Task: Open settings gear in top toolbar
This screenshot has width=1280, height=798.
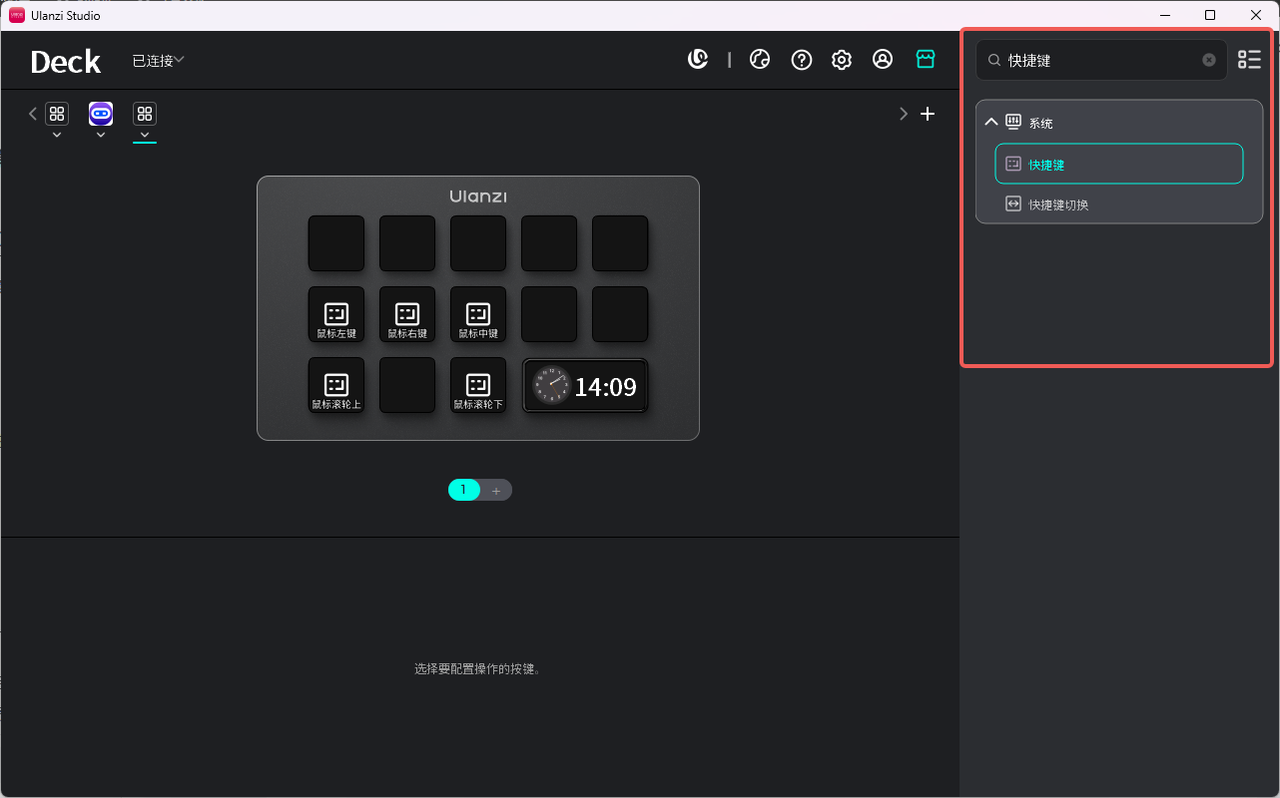Action: pos(842,60)
